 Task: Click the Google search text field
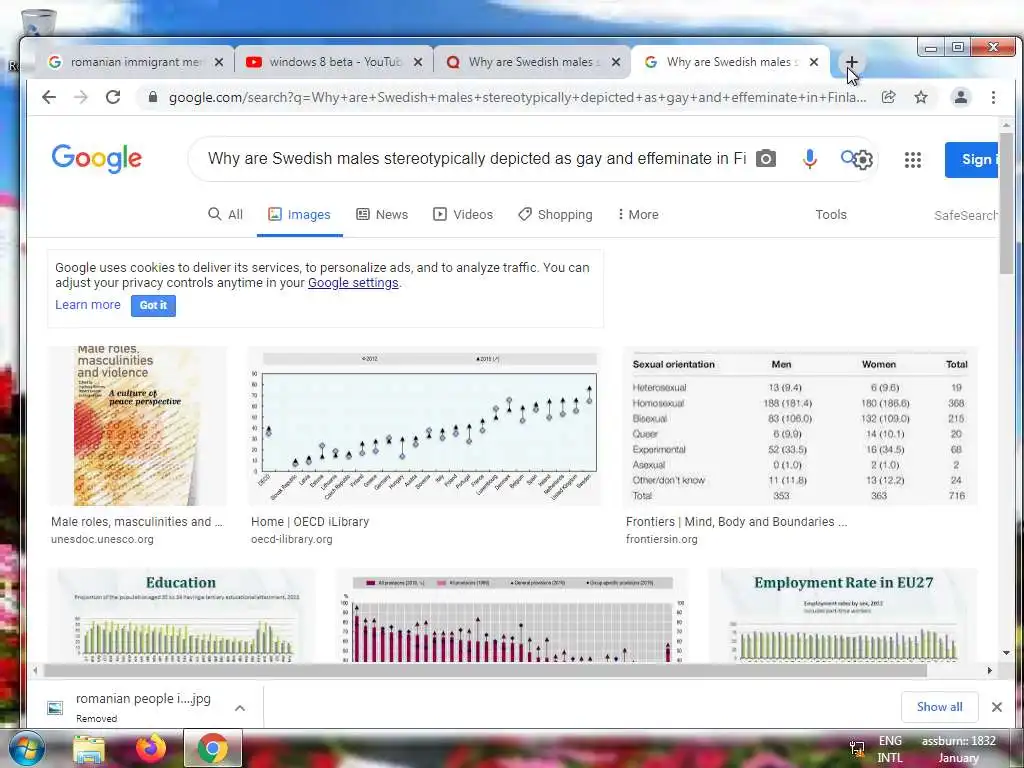click(x=477, y=159)
